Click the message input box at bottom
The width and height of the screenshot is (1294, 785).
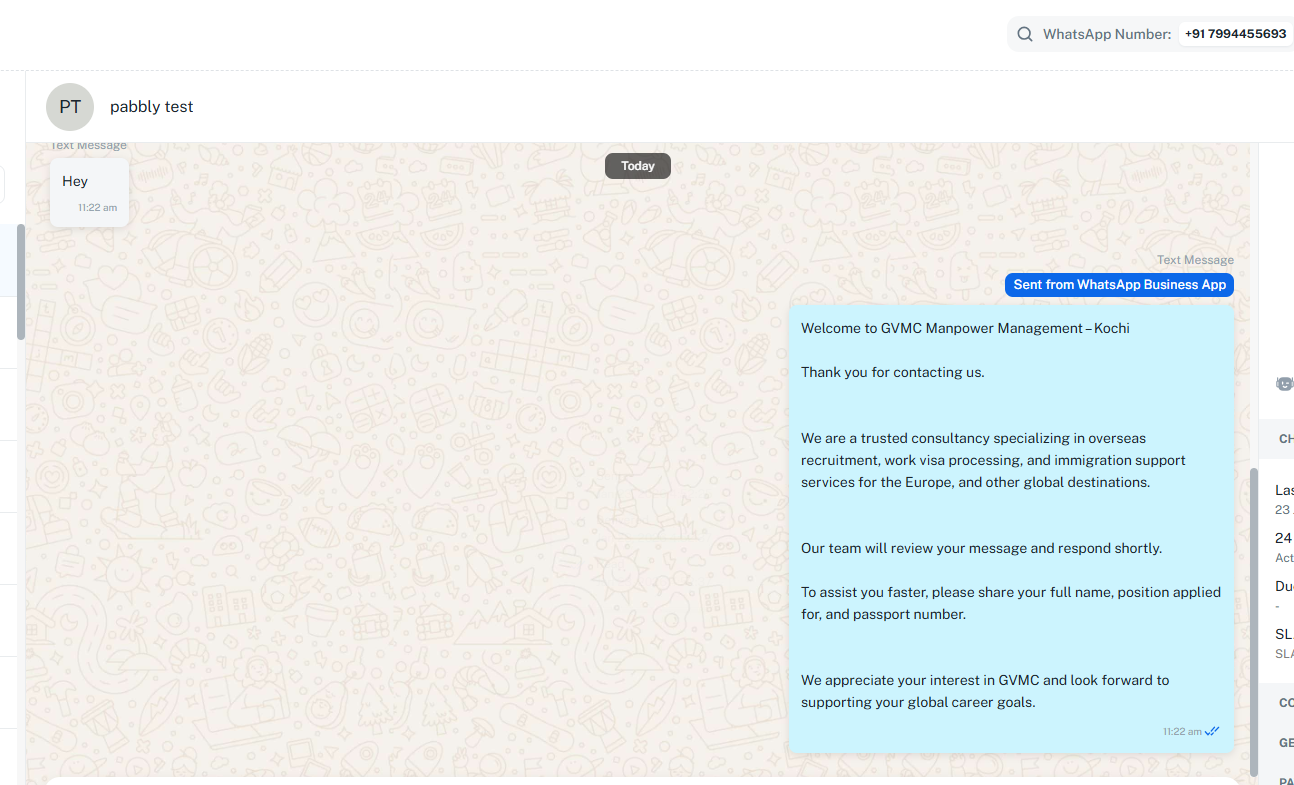pyautogui.click(x=640, y=780)
